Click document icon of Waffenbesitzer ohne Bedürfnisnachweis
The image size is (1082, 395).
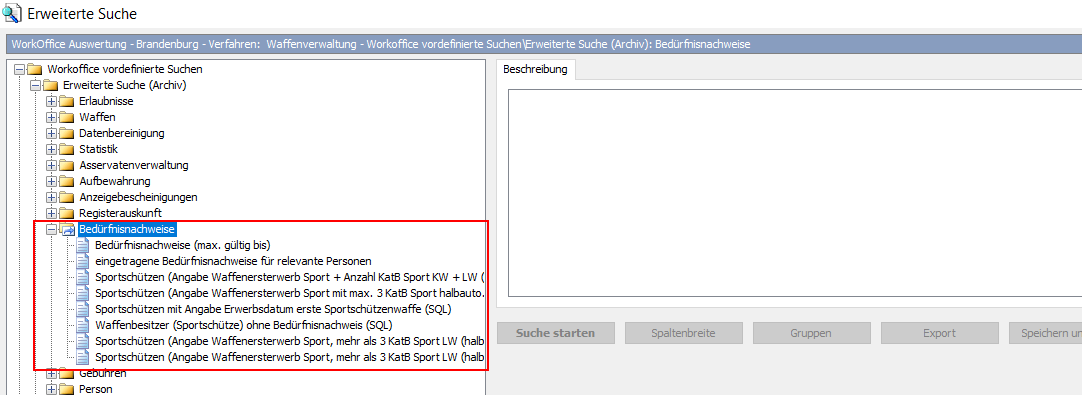83,325
